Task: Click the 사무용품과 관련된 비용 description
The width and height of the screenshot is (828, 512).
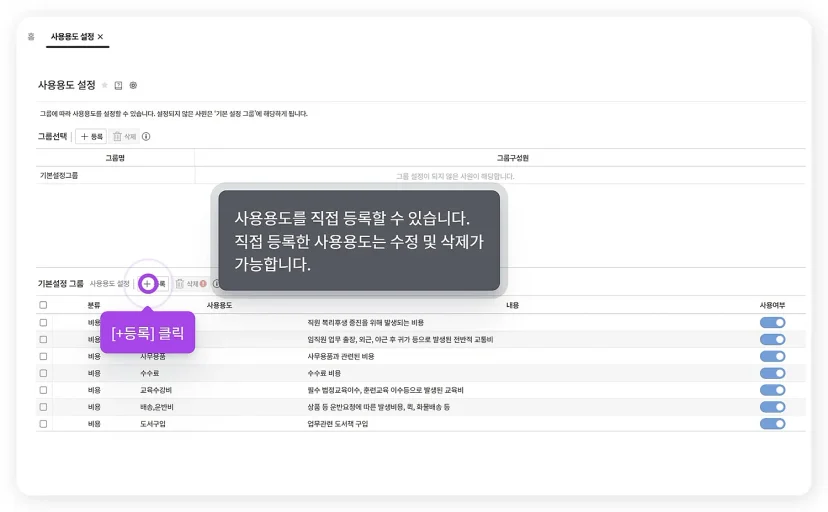Action: click(341, 356)
